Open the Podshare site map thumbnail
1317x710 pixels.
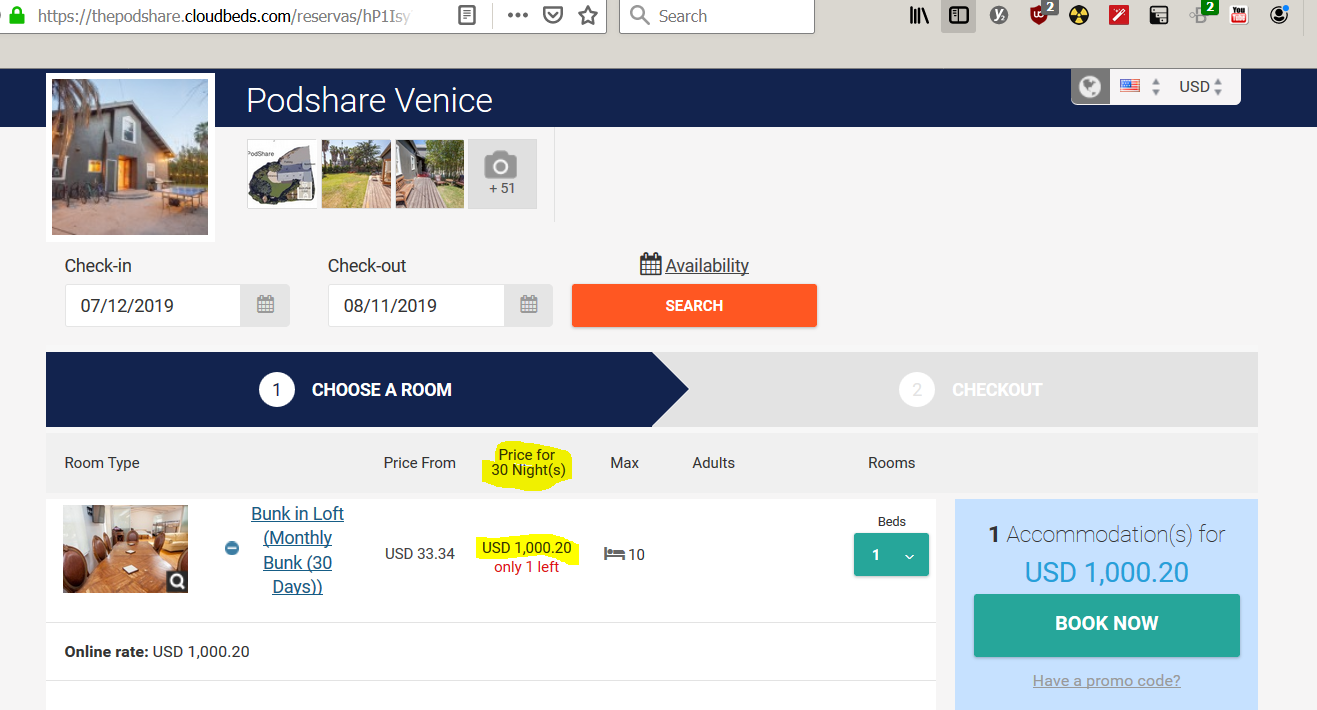click(282, 174)
